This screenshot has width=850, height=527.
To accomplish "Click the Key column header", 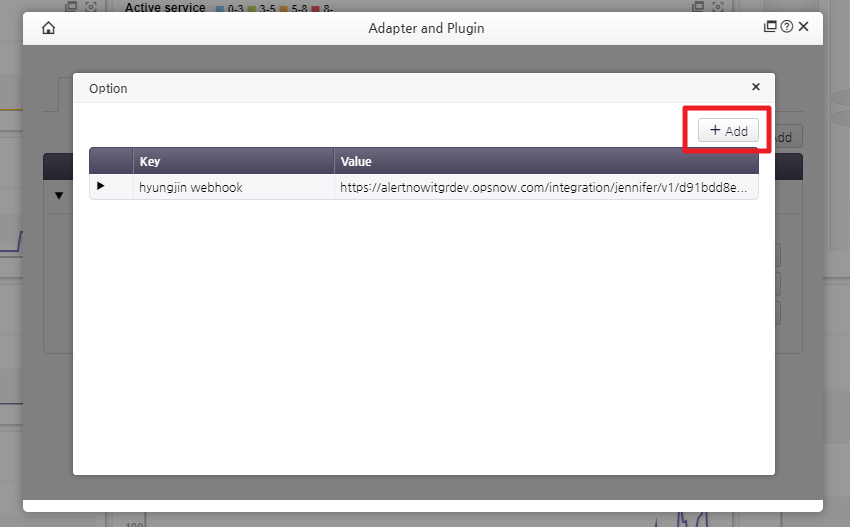I will coord(233,161).
